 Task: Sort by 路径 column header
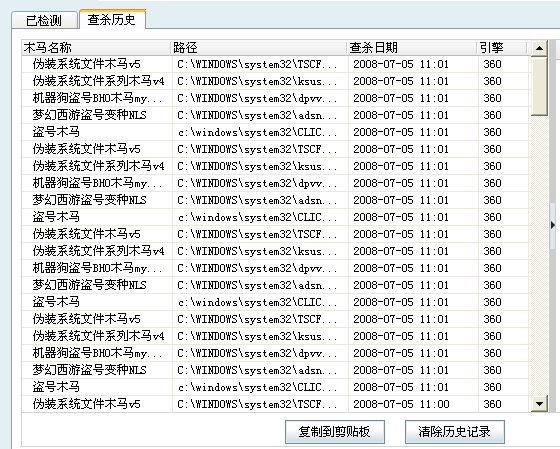point(259,48)
